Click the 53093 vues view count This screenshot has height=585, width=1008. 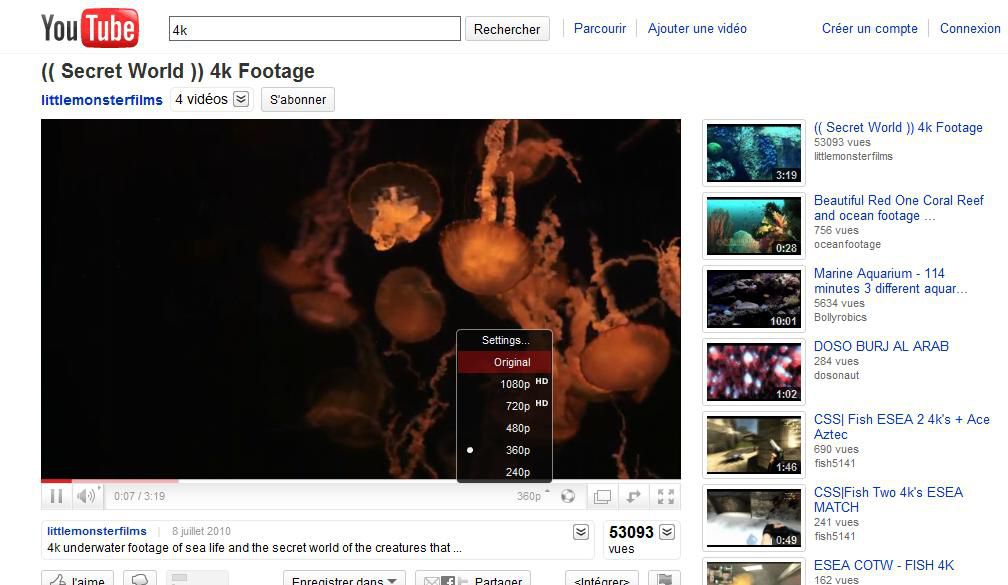coord(631,539)
